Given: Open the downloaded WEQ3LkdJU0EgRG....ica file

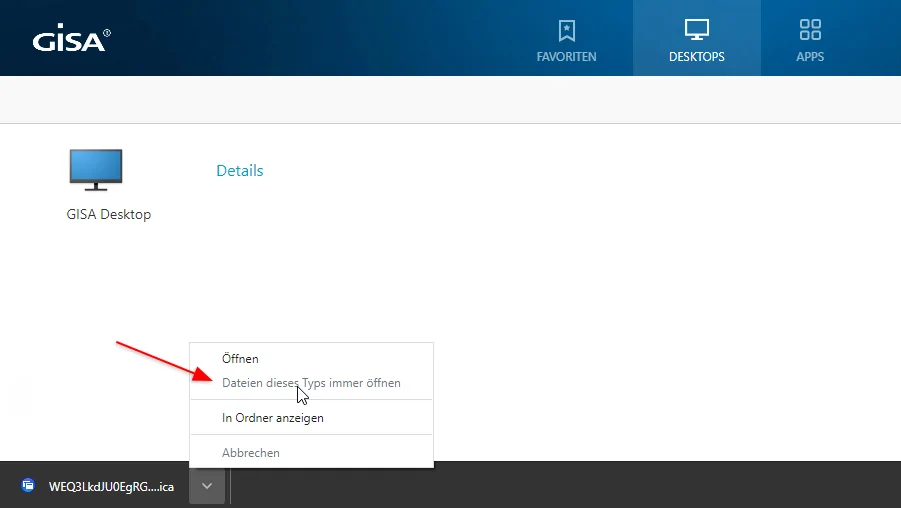Looking at the screenshot, I should tap(111, 487).
